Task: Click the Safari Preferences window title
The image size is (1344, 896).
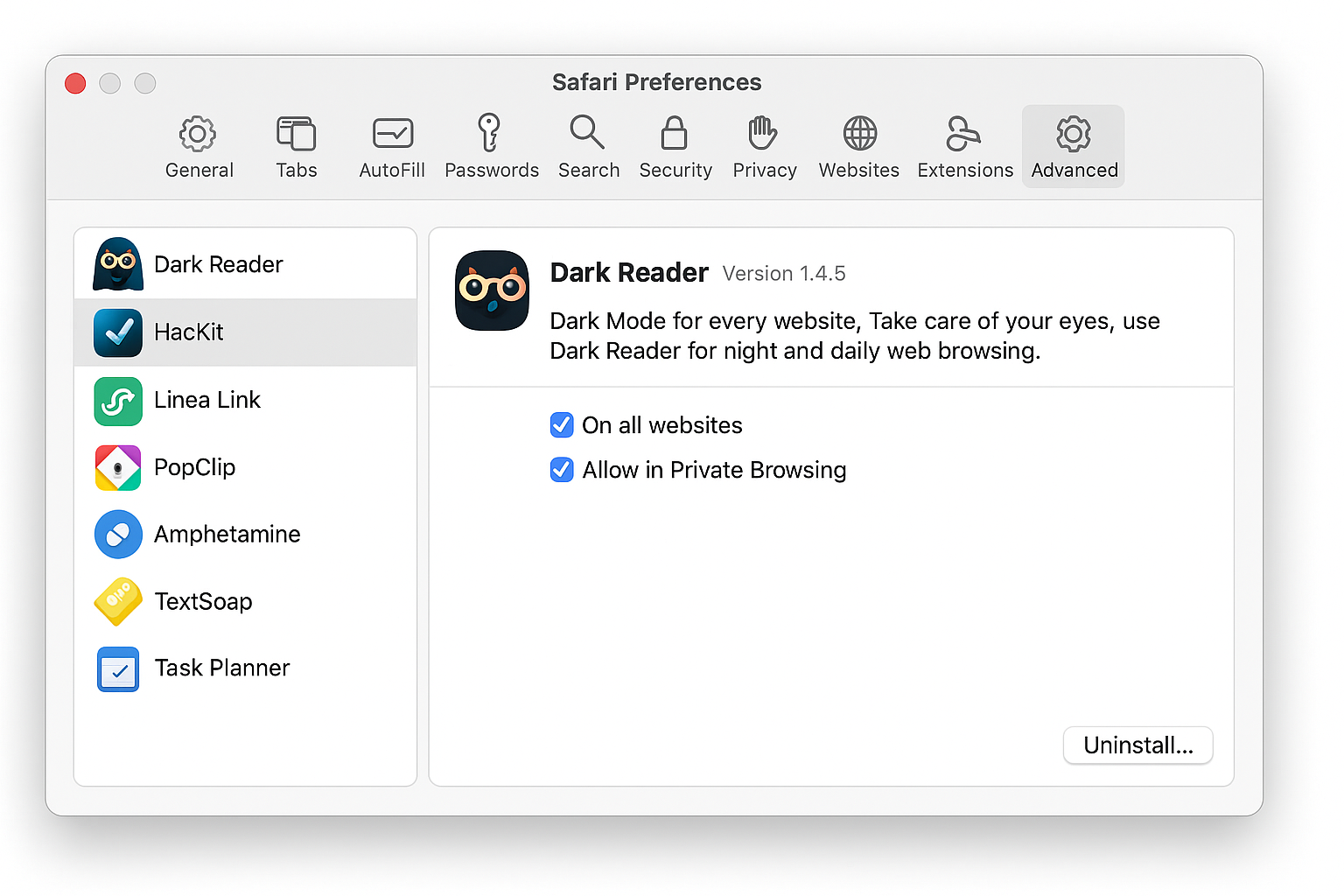Action: 656,82
